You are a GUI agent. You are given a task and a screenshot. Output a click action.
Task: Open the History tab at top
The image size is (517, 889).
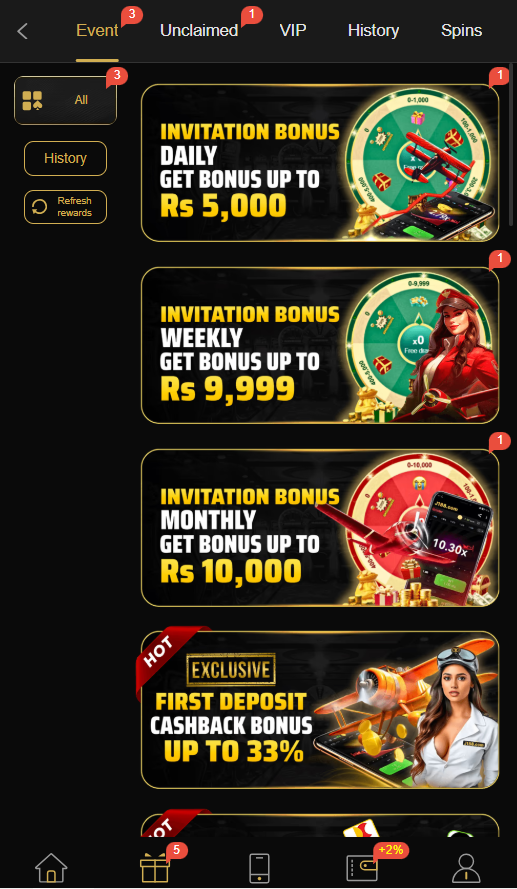[373, 31]
